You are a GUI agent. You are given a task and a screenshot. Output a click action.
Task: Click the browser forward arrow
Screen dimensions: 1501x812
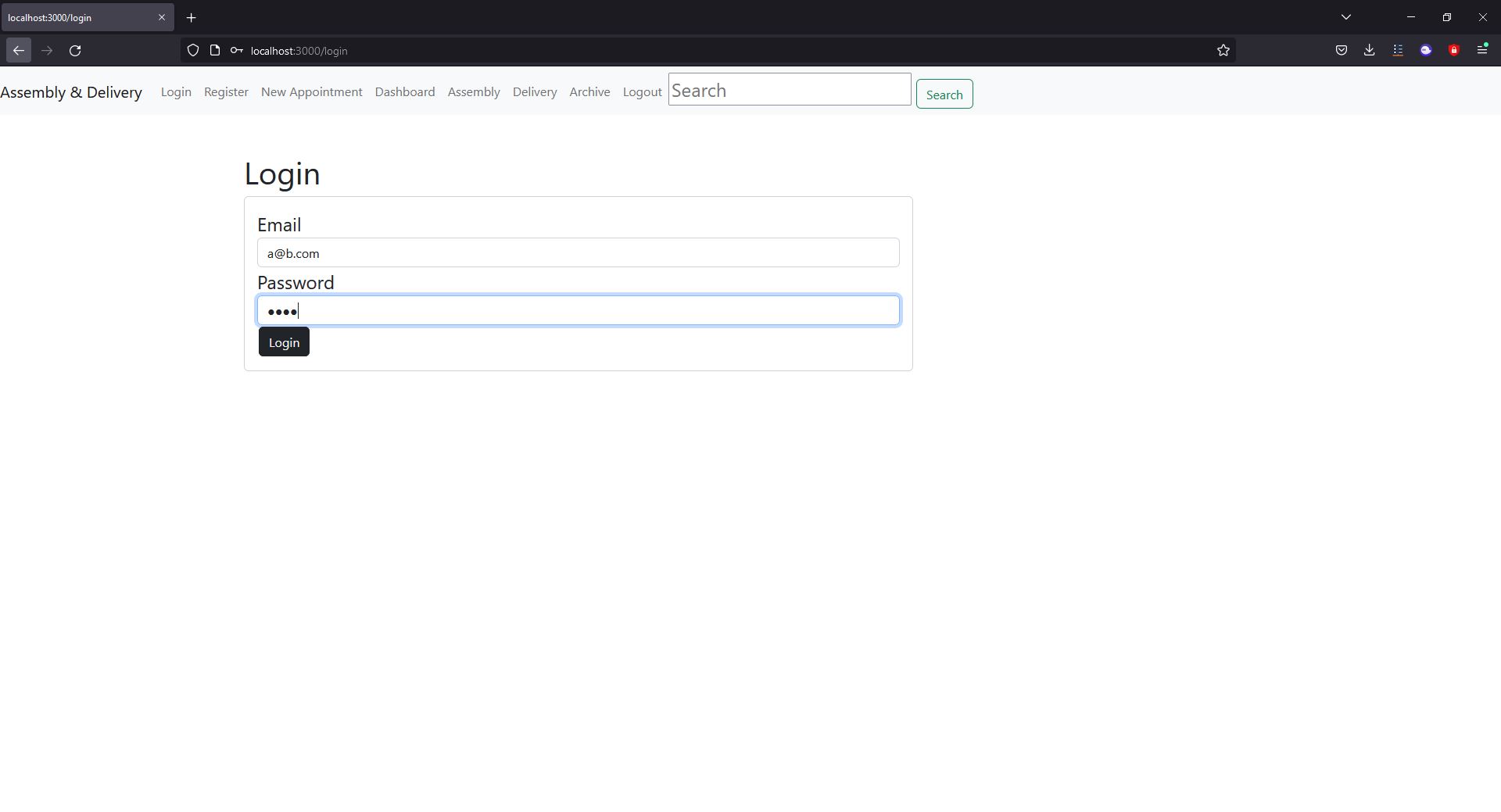[x=47, y=51]
